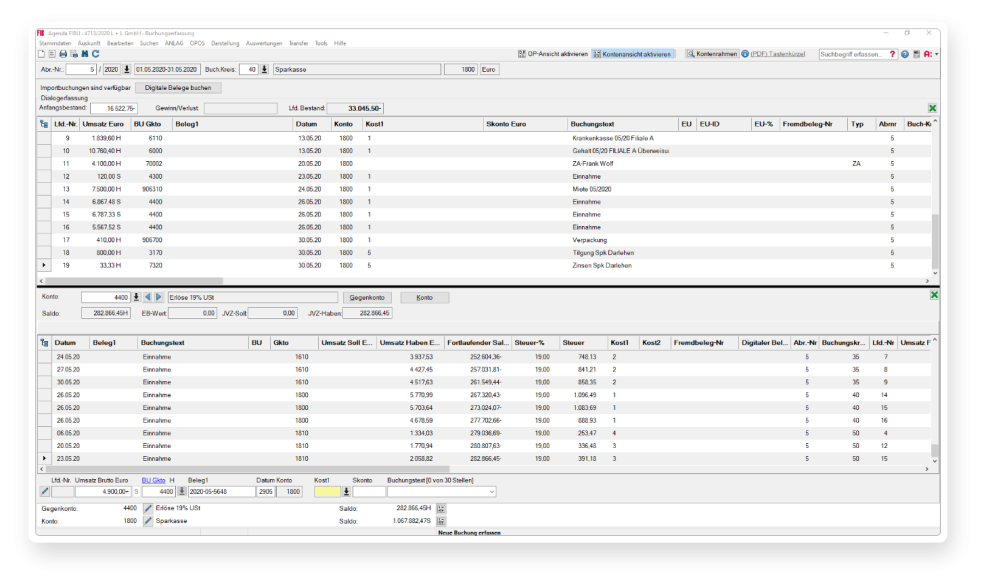Click the next account arrow next to Konto
Viewport: 984px width, 586px height.
pyautogui.click(x=159, y=297)
